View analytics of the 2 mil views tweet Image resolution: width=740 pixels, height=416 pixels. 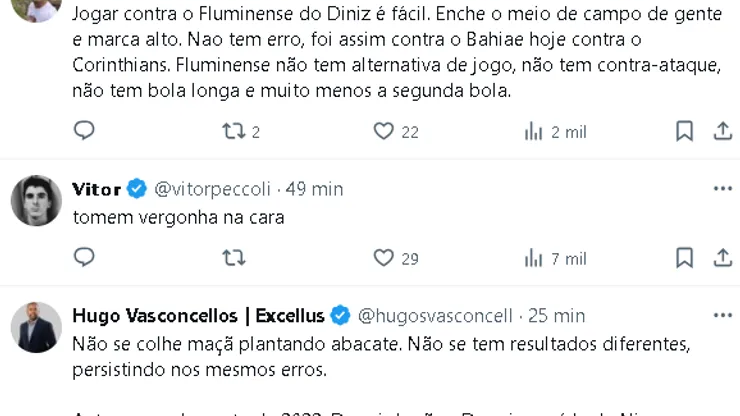tap(534, 131)
